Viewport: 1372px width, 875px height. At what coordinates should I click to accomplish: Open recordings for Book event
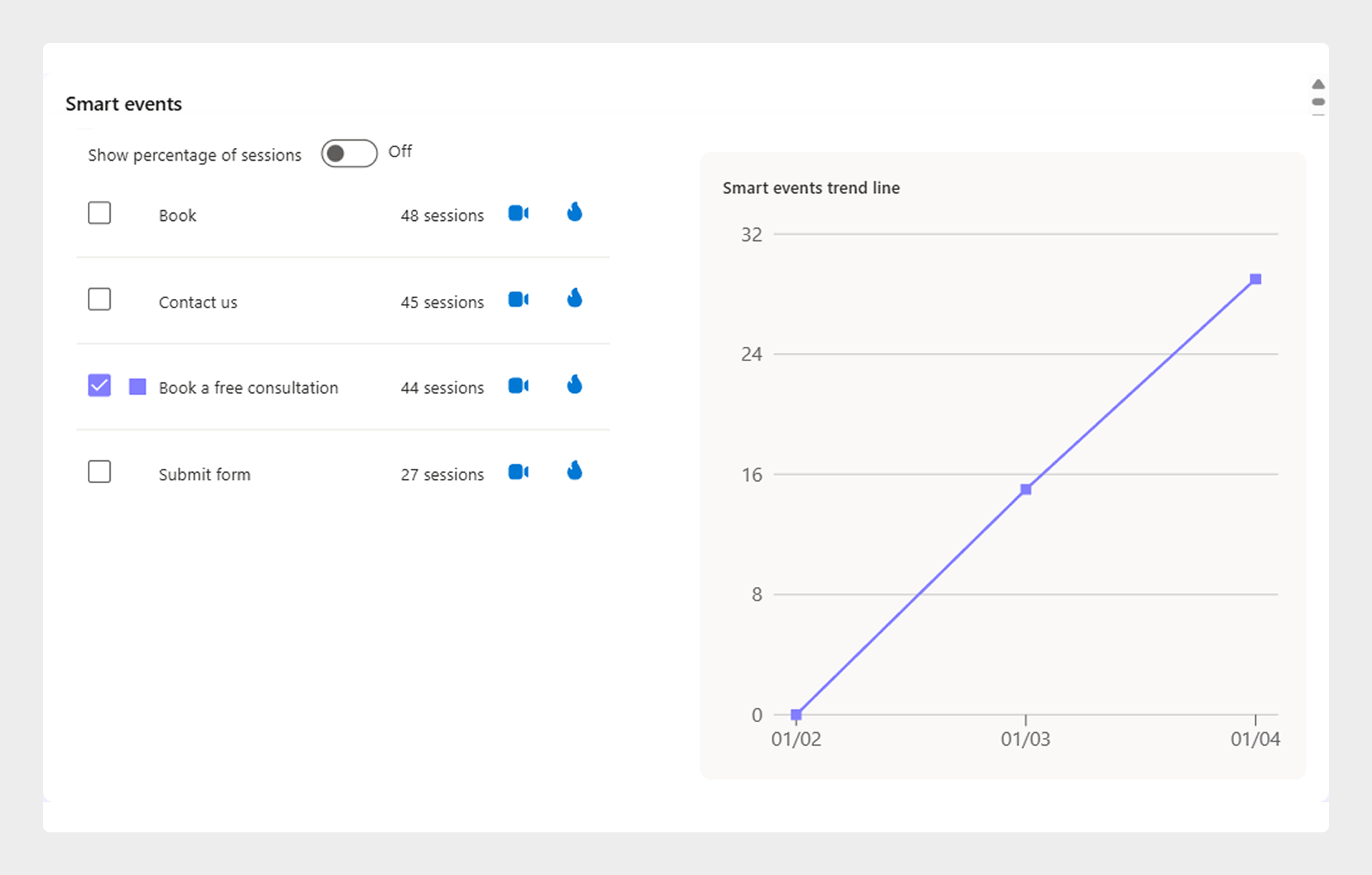click(x=518, y=213)
